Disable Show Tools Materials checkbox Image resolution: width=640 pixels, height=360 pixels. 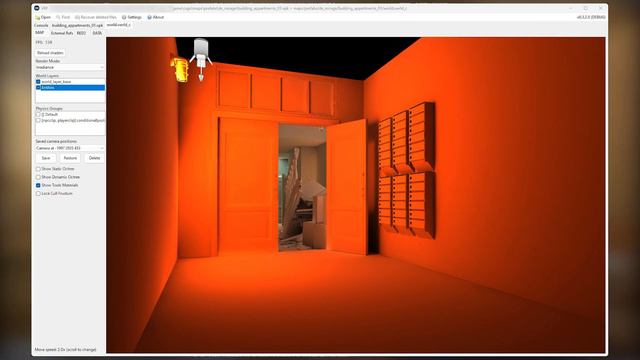pyautogui.click(x=38, y=185)
